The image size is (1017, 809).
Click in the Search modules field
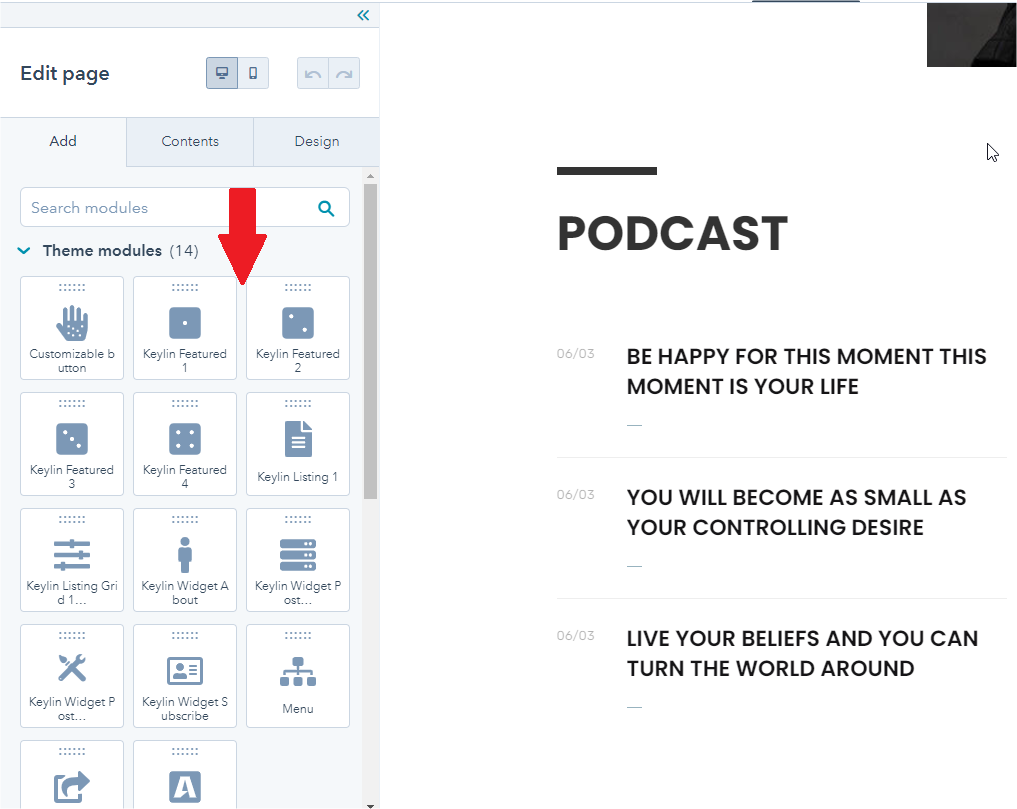pyautogui.click(x=165, y=208)
